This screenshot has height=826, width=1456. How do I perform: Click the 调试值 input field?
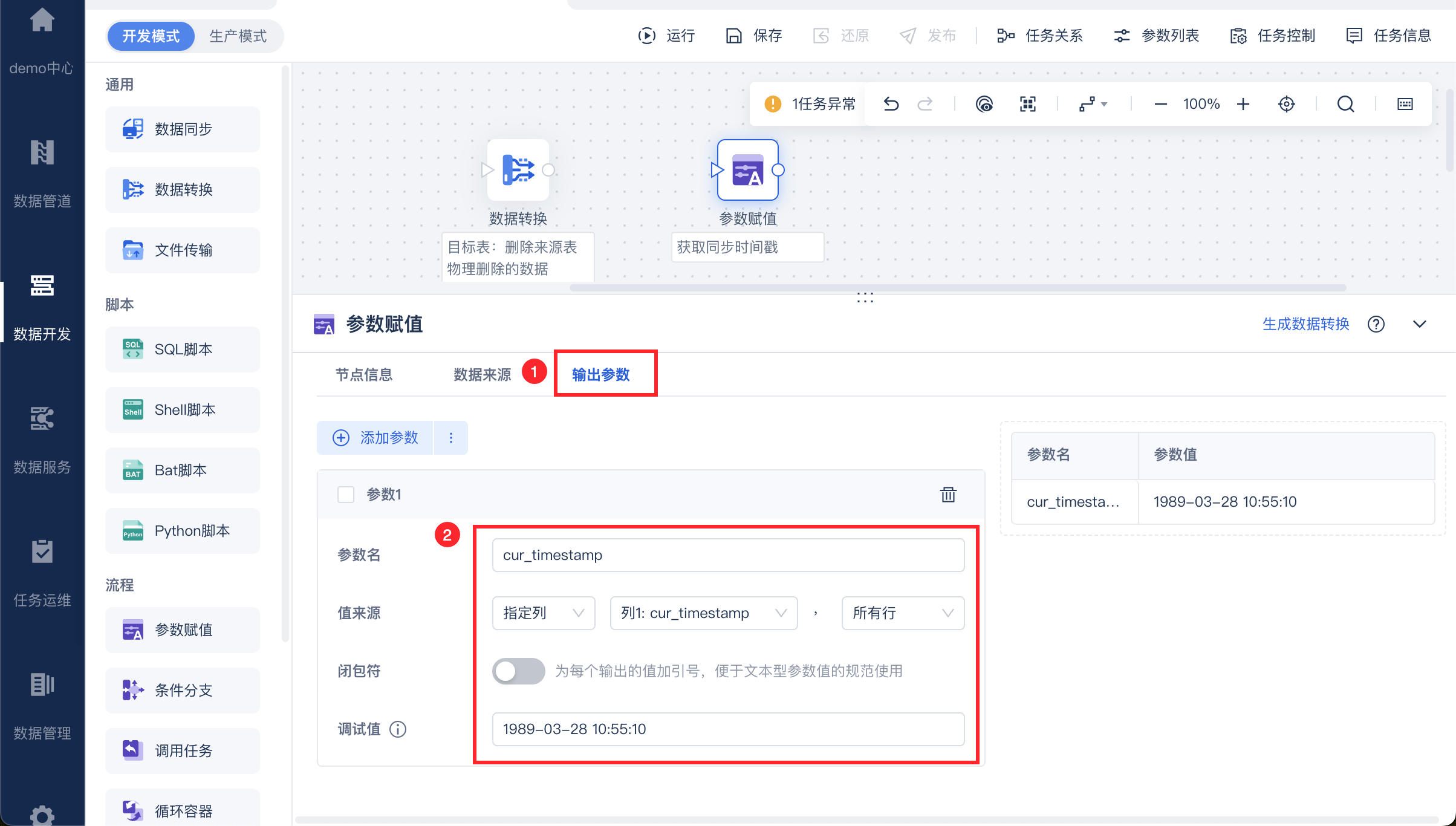(x=727, y=729)
